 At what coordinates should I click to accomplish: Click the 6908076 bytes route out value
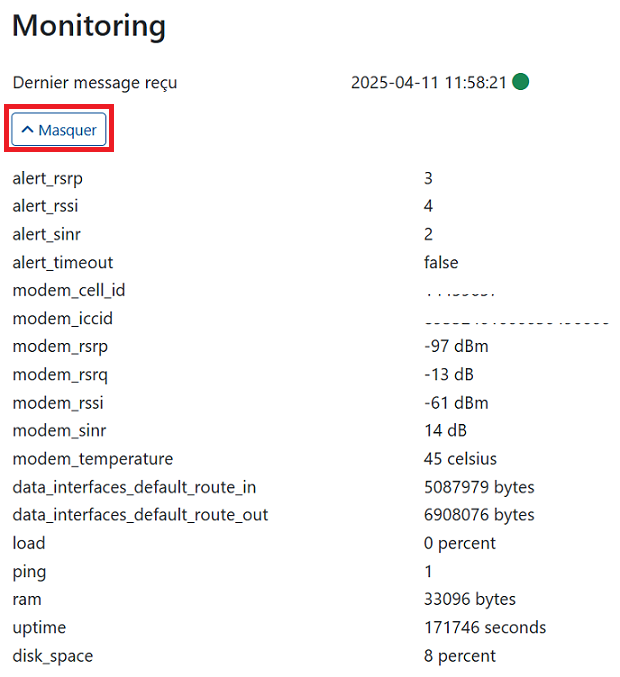[479, 515]
